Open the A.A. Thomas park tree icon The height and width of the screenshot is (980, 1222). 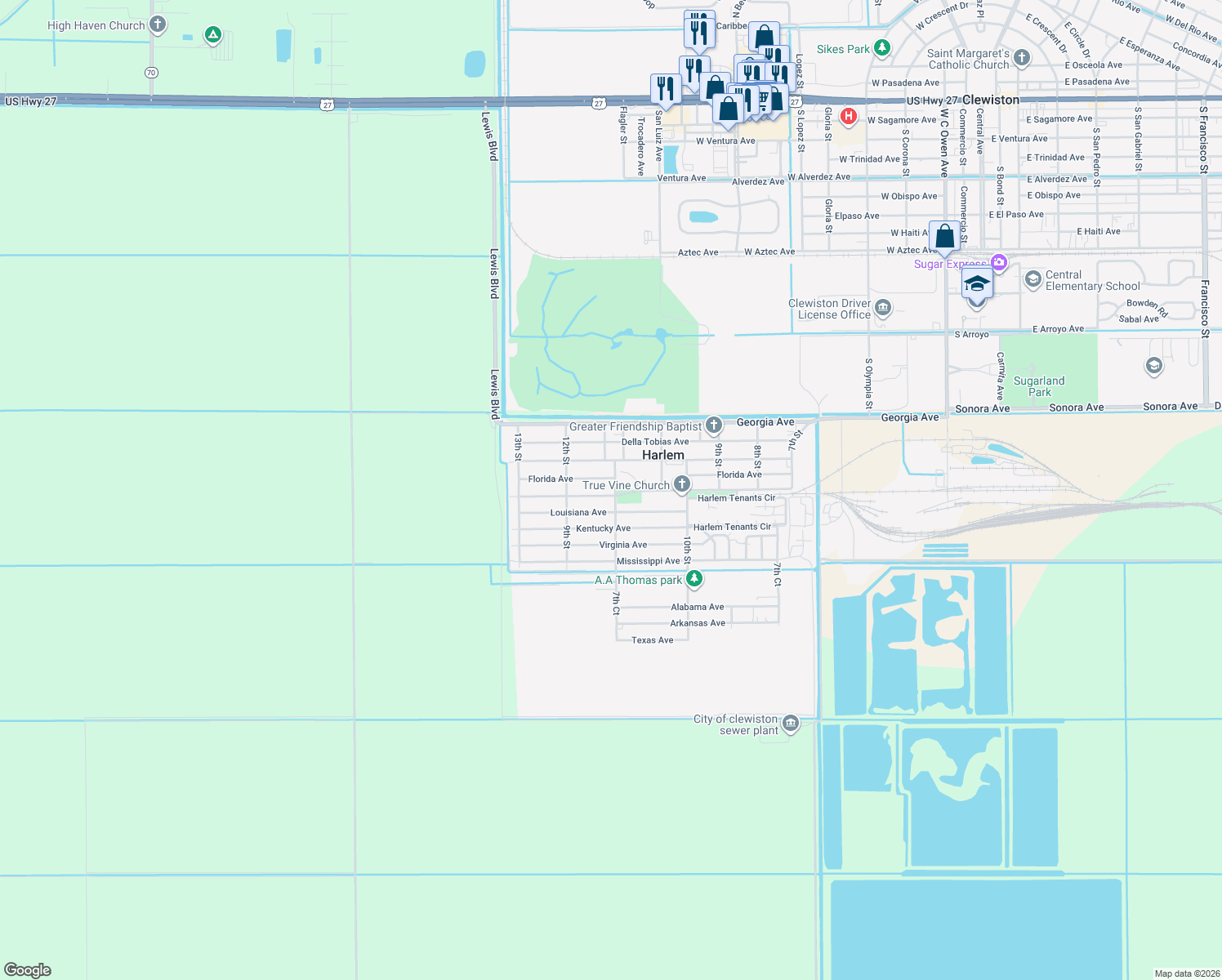tap(694, 579)
